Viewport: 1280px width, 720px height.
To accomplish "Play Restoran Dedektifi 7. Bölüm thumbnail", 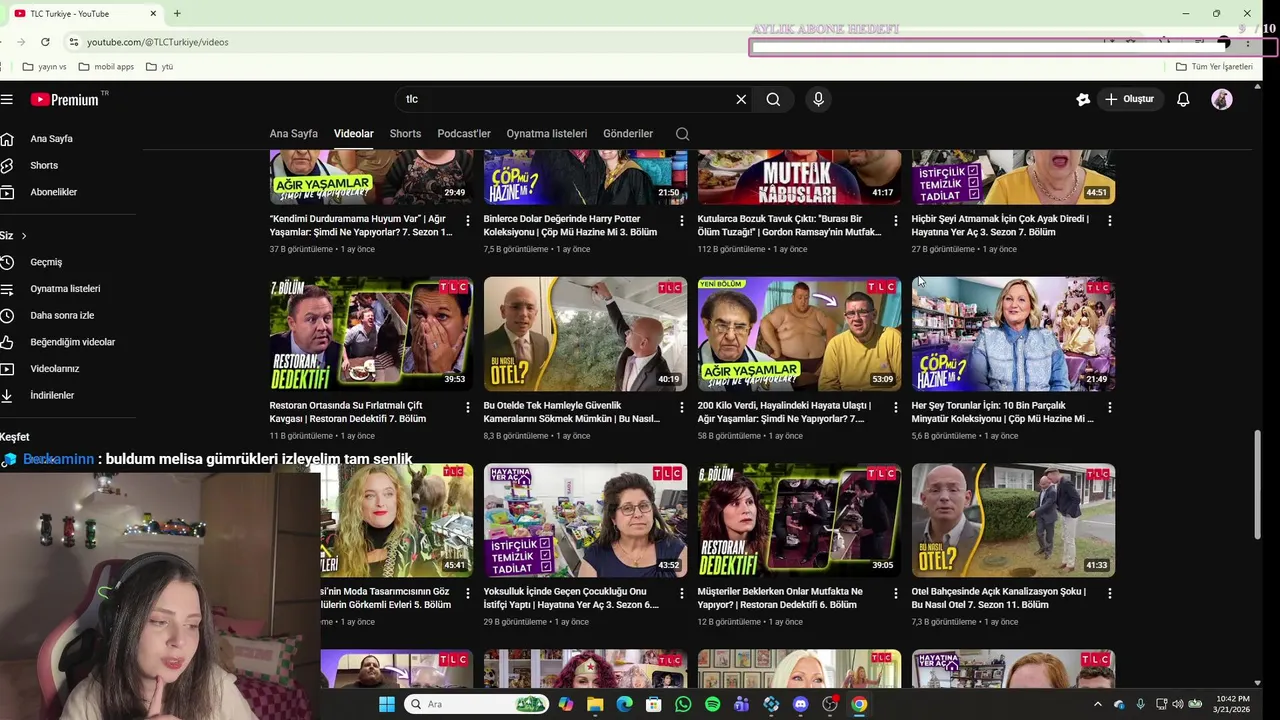I will point(371,333).
